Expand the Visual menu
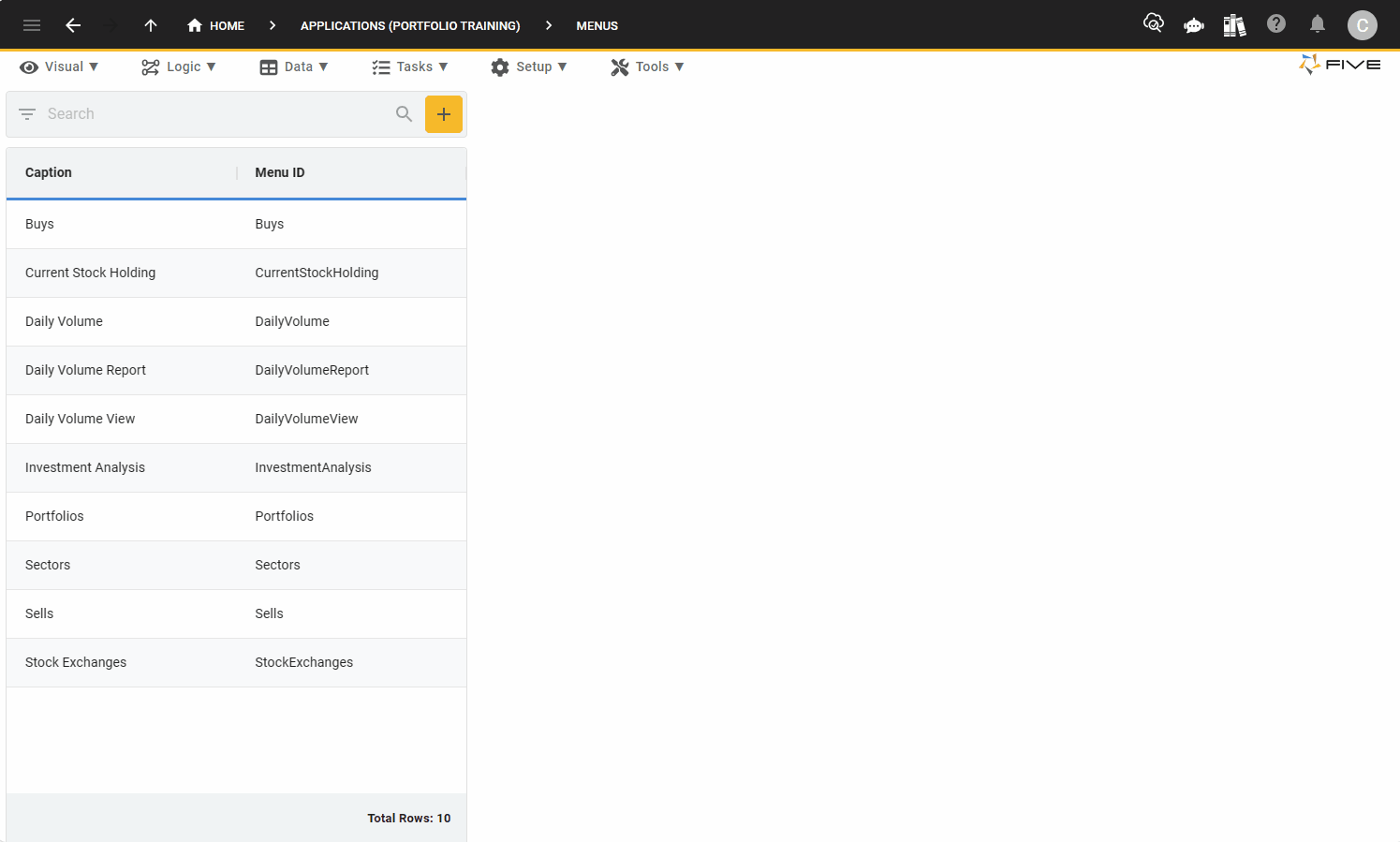Screen dimensions: 1400x842 point(59,66)
